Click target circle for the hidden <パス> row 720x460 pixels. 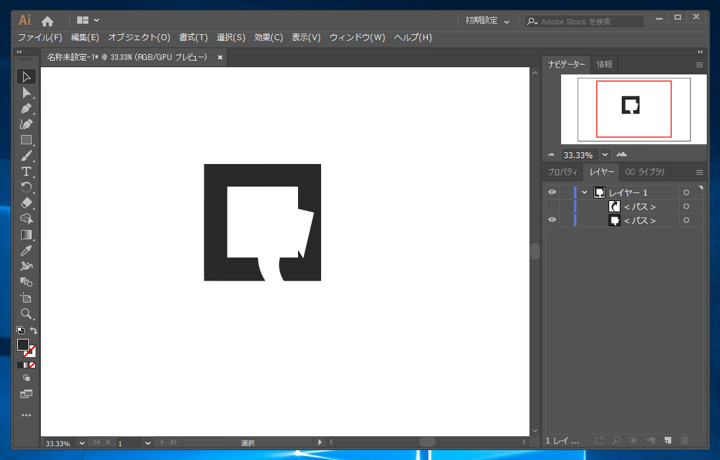pyautogui.click(x=686, y=207)
